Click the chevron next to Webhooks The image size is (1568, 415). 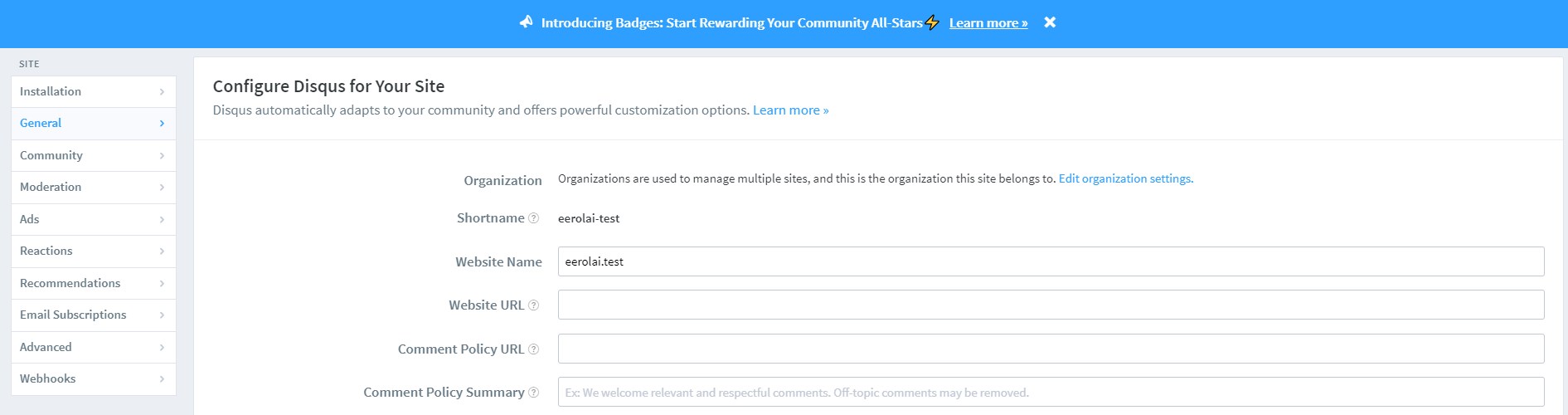click(x=162, y=379)
